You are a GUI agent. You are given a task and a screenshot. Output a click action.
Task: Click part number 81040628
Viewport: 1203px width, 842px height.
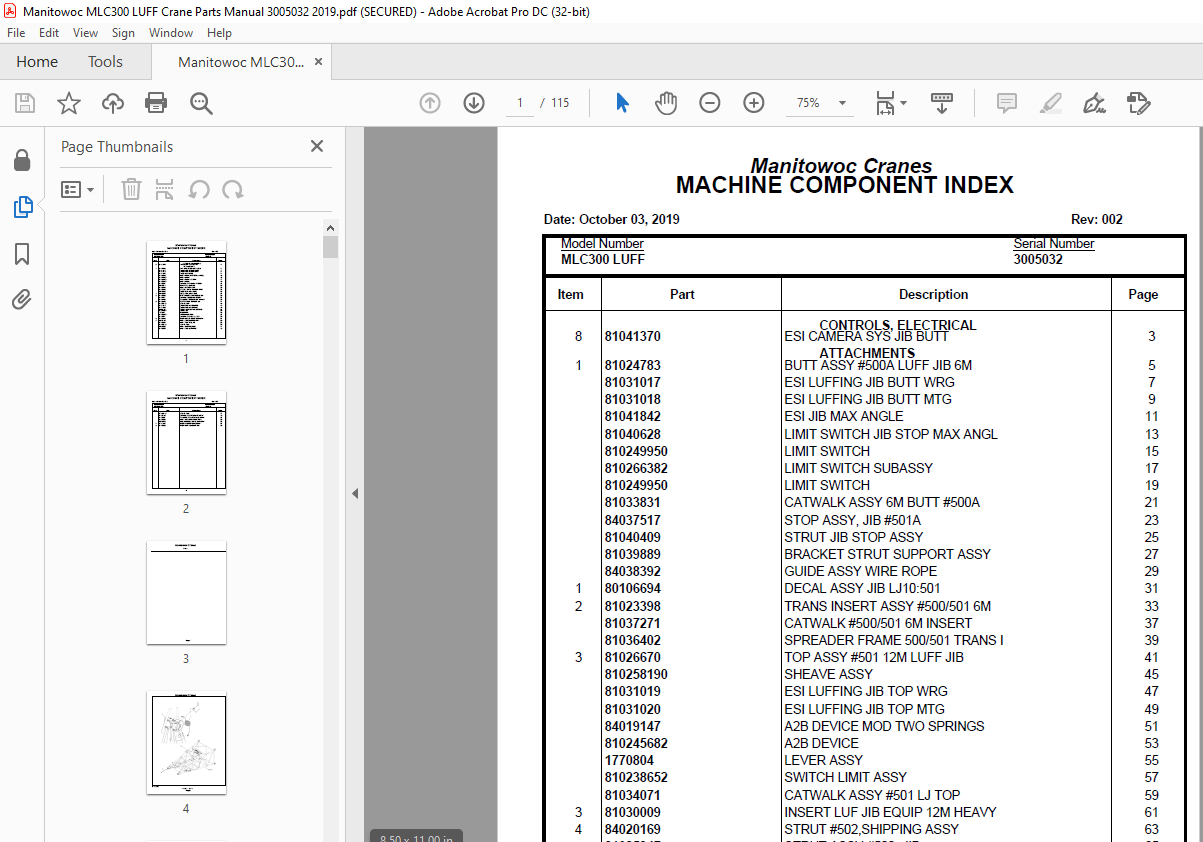coord(632,434)
